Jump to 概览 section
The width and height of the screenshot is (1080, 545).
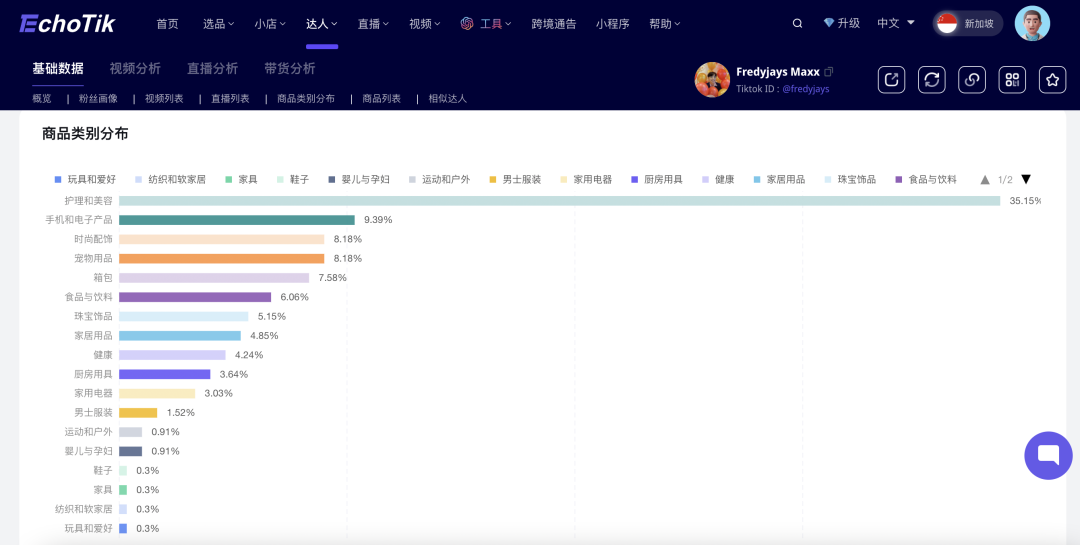[42, 99]
